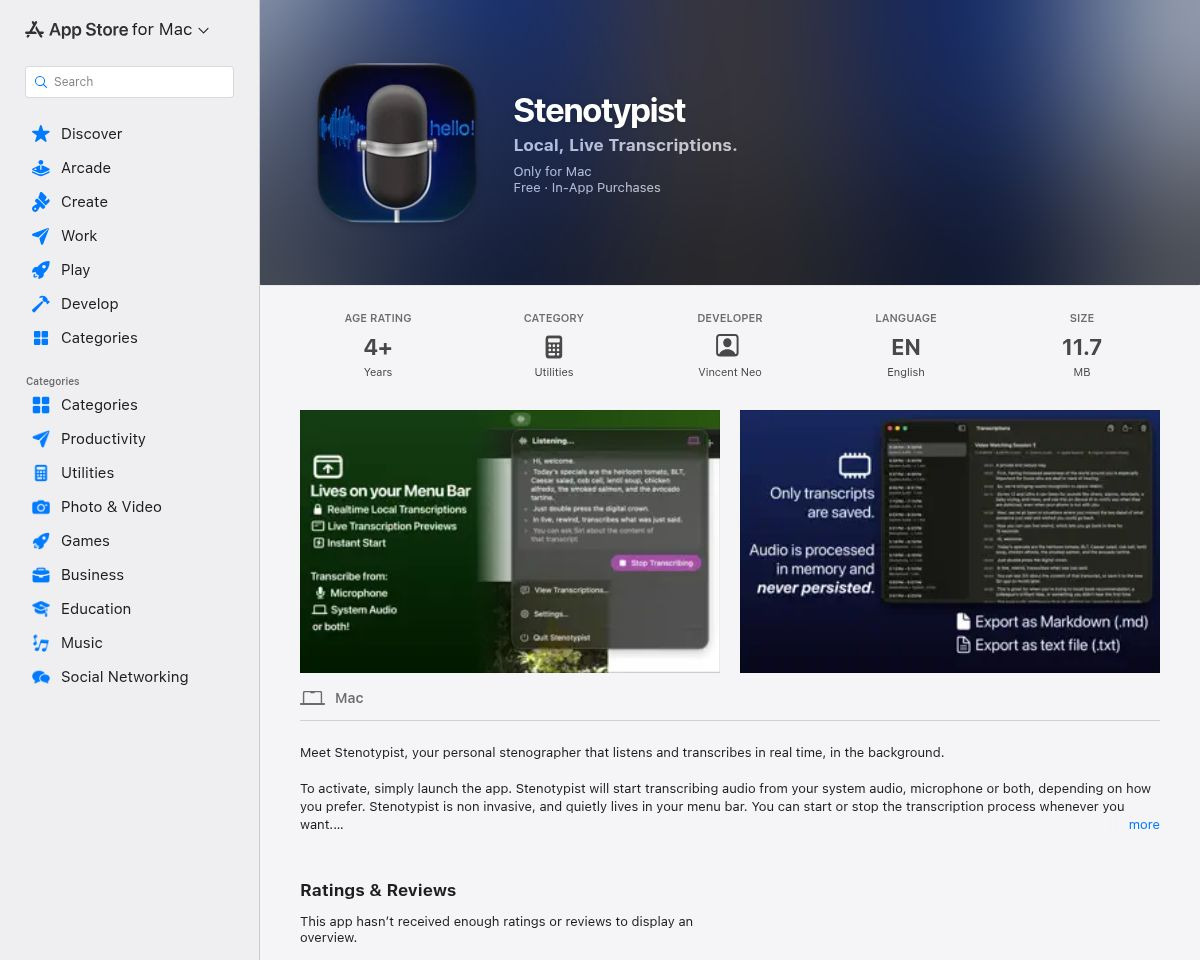Click the top Categories grid icon
The height and width of the screenshot is (960, 1200).
(x=41, y=338)
